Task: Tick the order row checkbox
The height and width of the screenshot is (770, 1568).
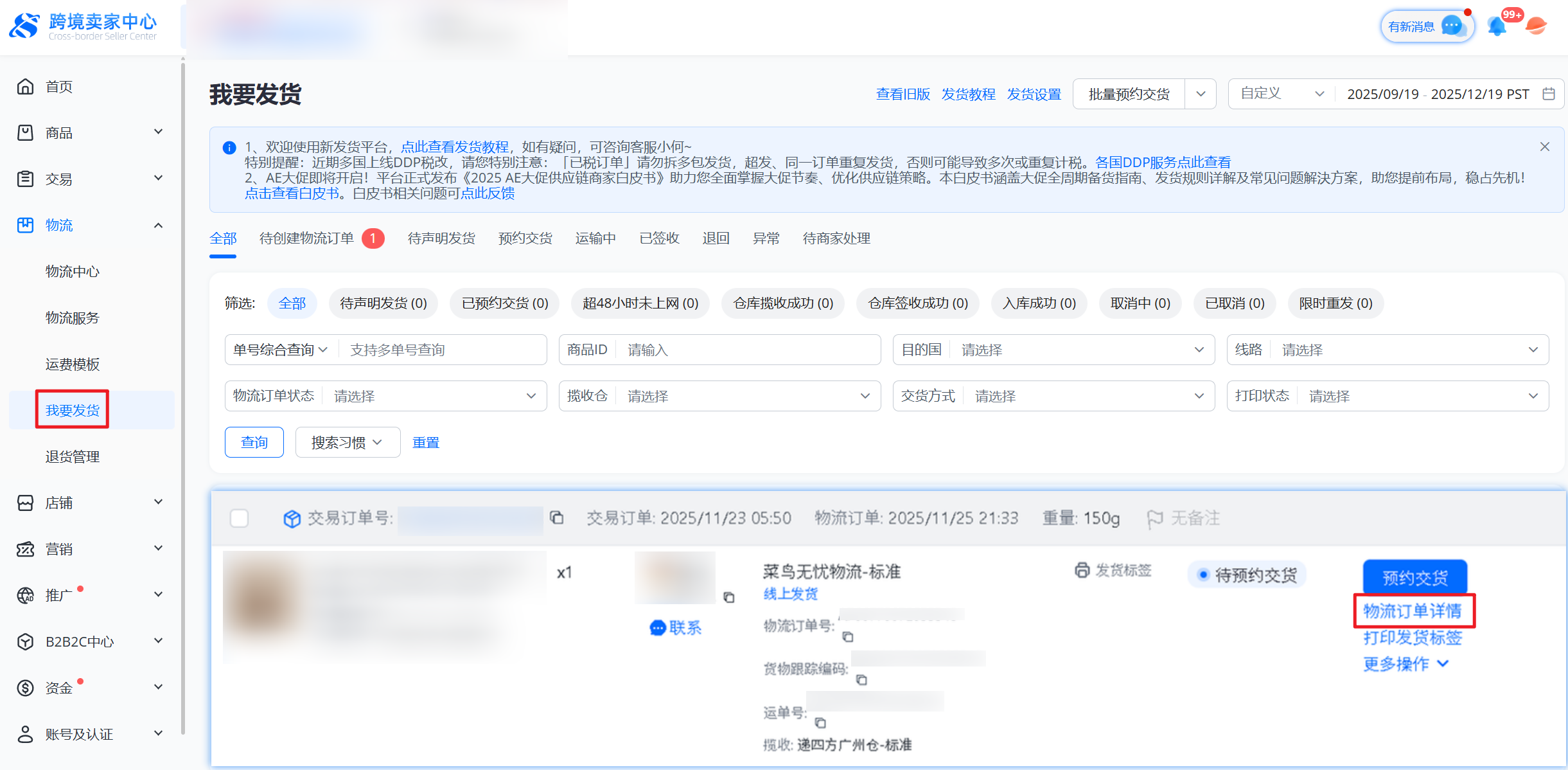Action: [x=240, y=518]
